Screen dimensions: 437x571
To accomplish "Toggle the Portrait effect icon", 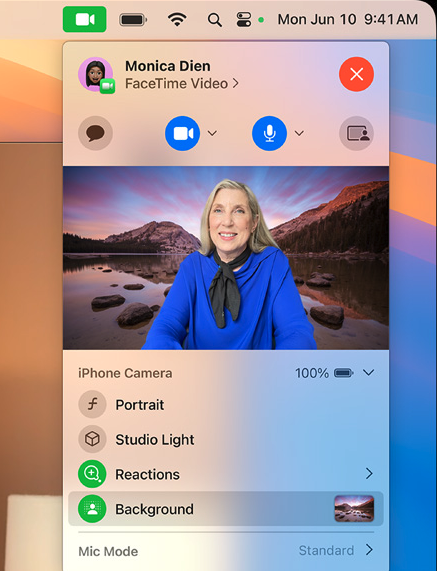I will [x=92, y=404].
